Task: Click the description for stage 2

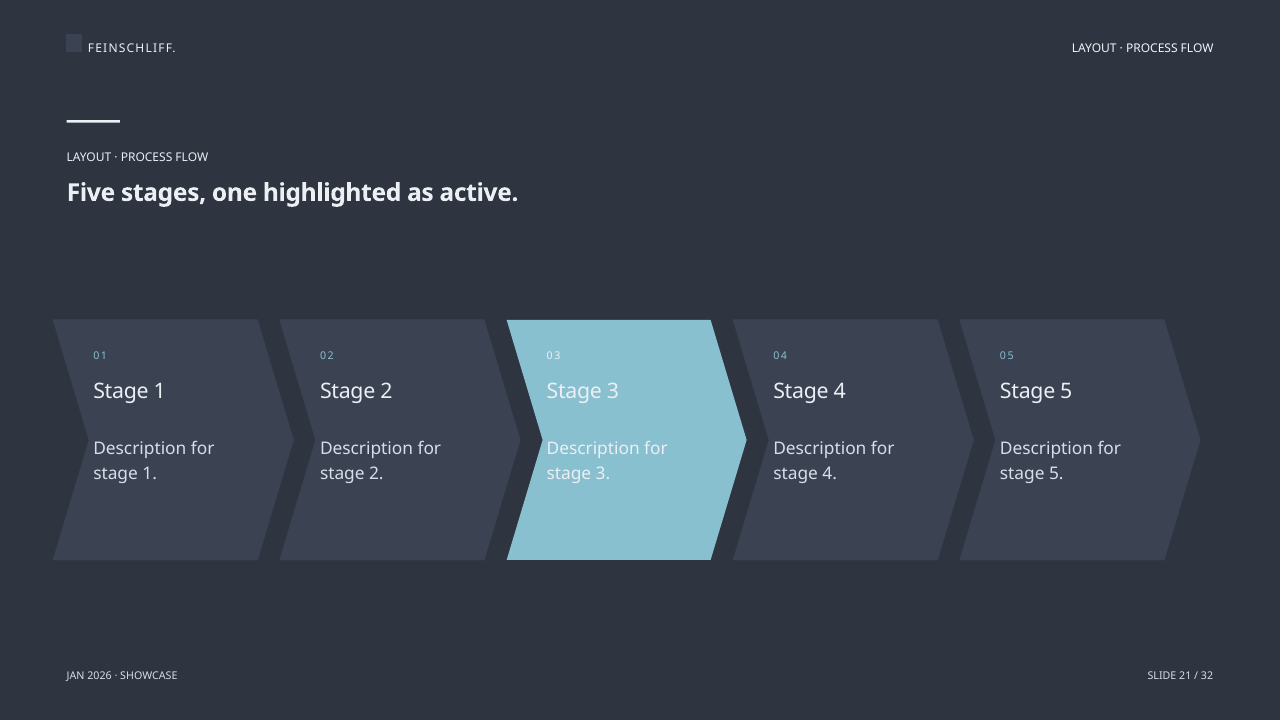Action: click(380, 460)
